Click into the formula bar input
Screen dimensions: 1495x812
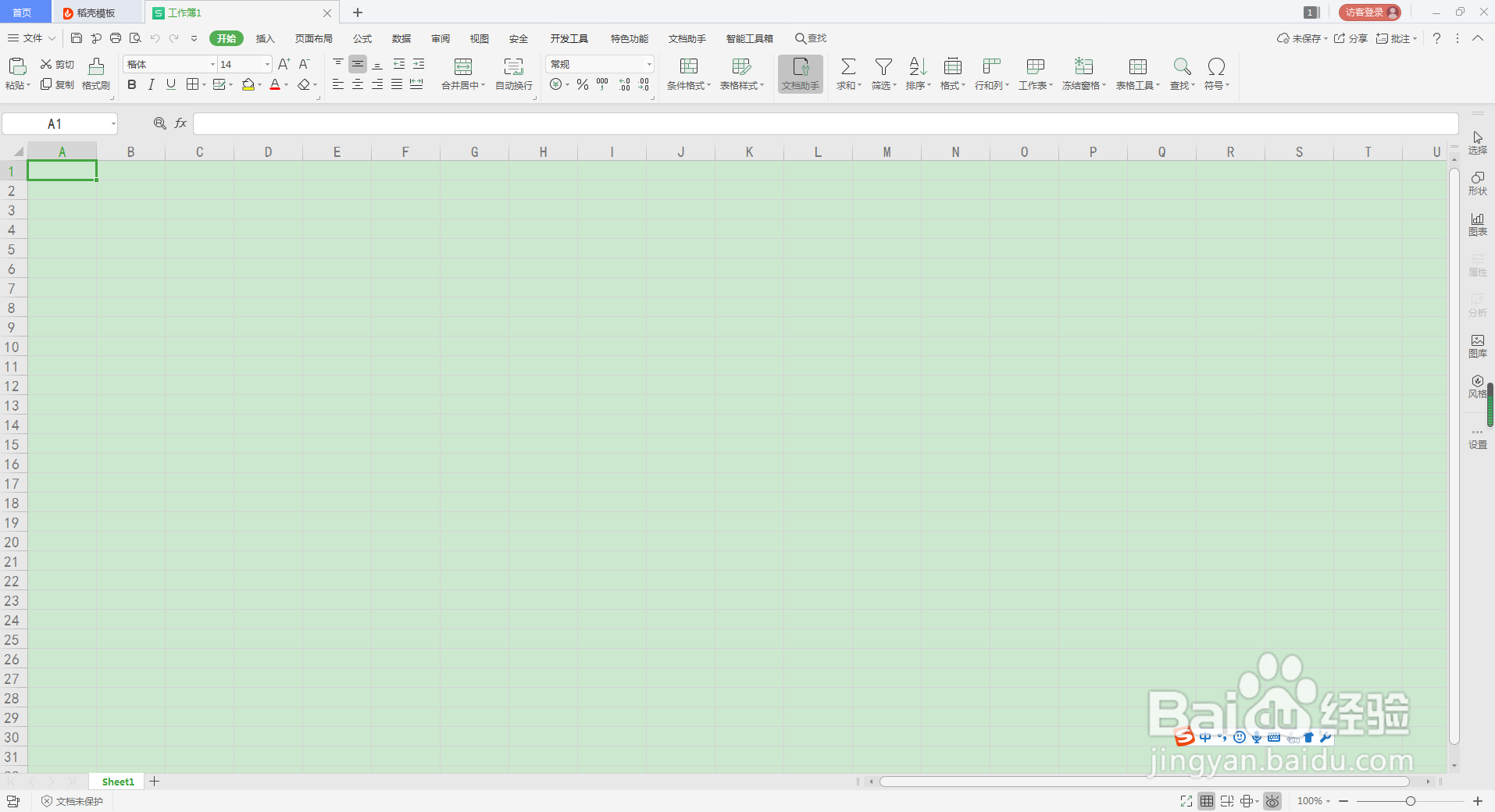[x=826, y=123]
